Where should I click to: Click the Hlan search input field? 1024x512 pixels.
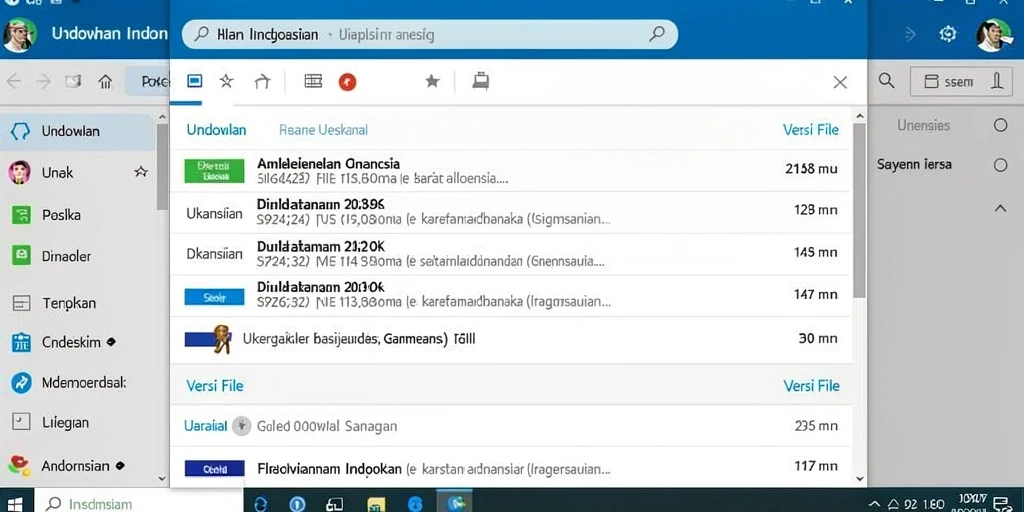[430, 35]
